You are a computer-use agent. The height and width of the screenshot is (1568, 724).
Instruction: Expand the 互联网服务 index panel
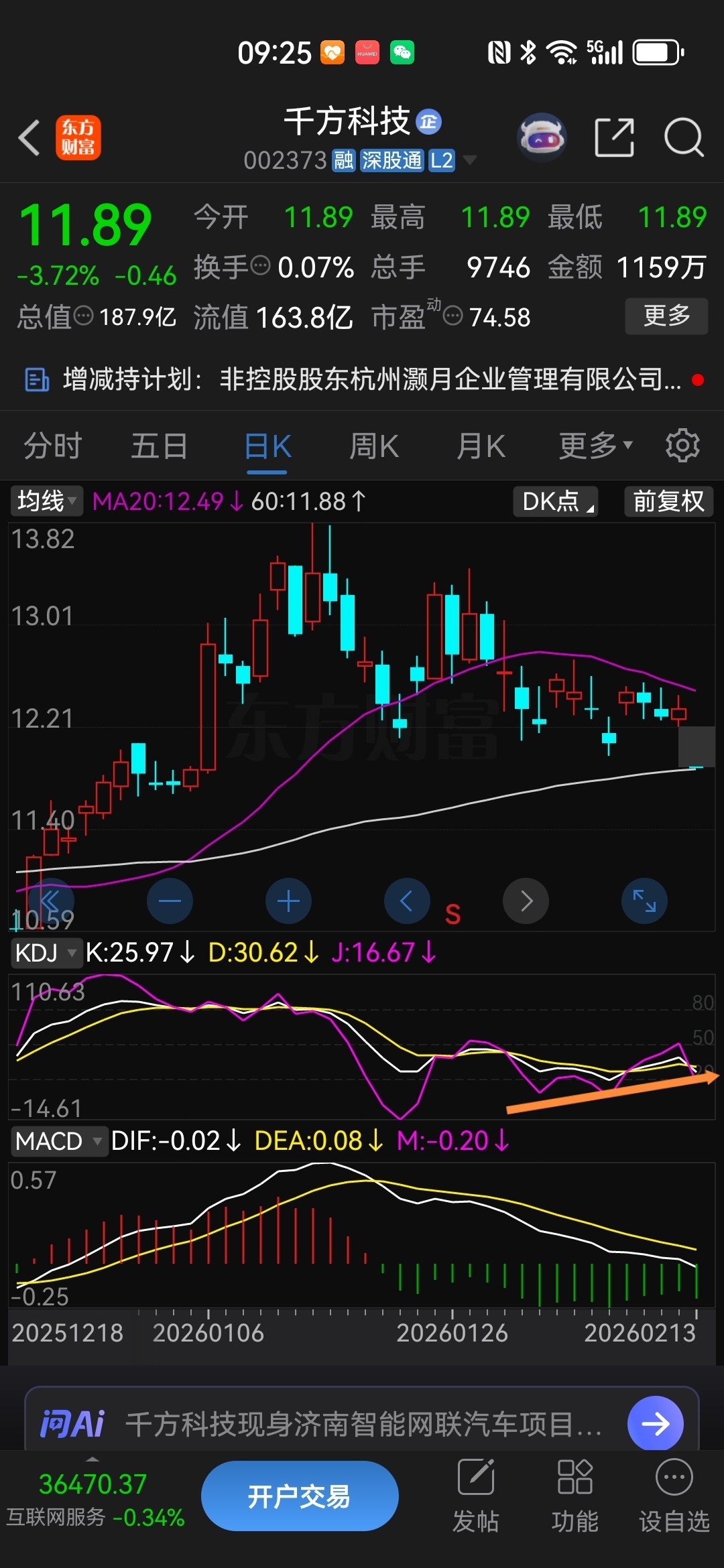point(93,1459)
